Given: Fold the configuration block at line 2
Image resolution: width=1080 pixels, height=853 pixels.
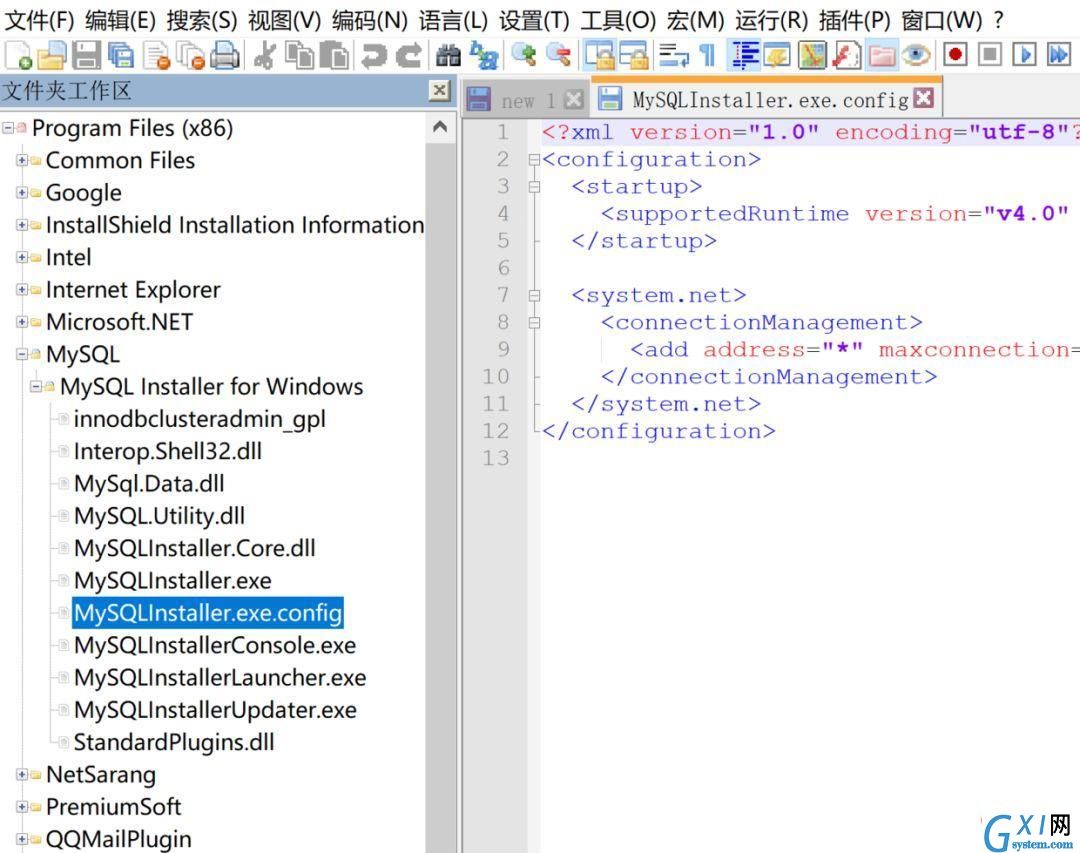Looking at the screenshot, I should 534,160.
